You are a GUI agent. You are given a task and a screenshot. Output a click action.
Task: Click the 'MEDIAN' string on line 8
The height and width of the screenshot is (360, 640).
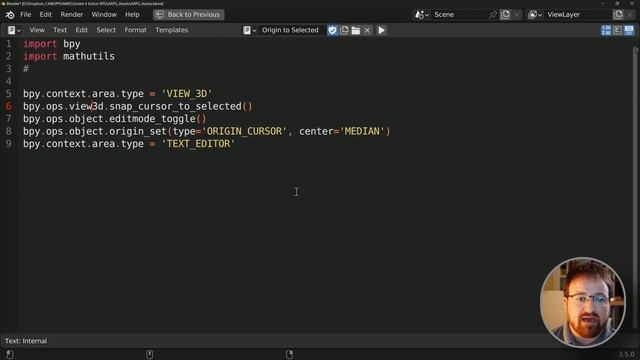pyautogui.click(x=362, y=131)
